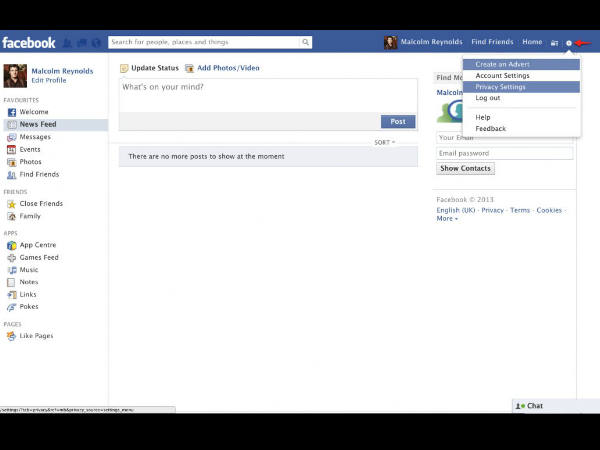Image resolution: width=600 pixels, height=450 pixels.
Task: Click the Your Email field
Action: click(505, 138)
